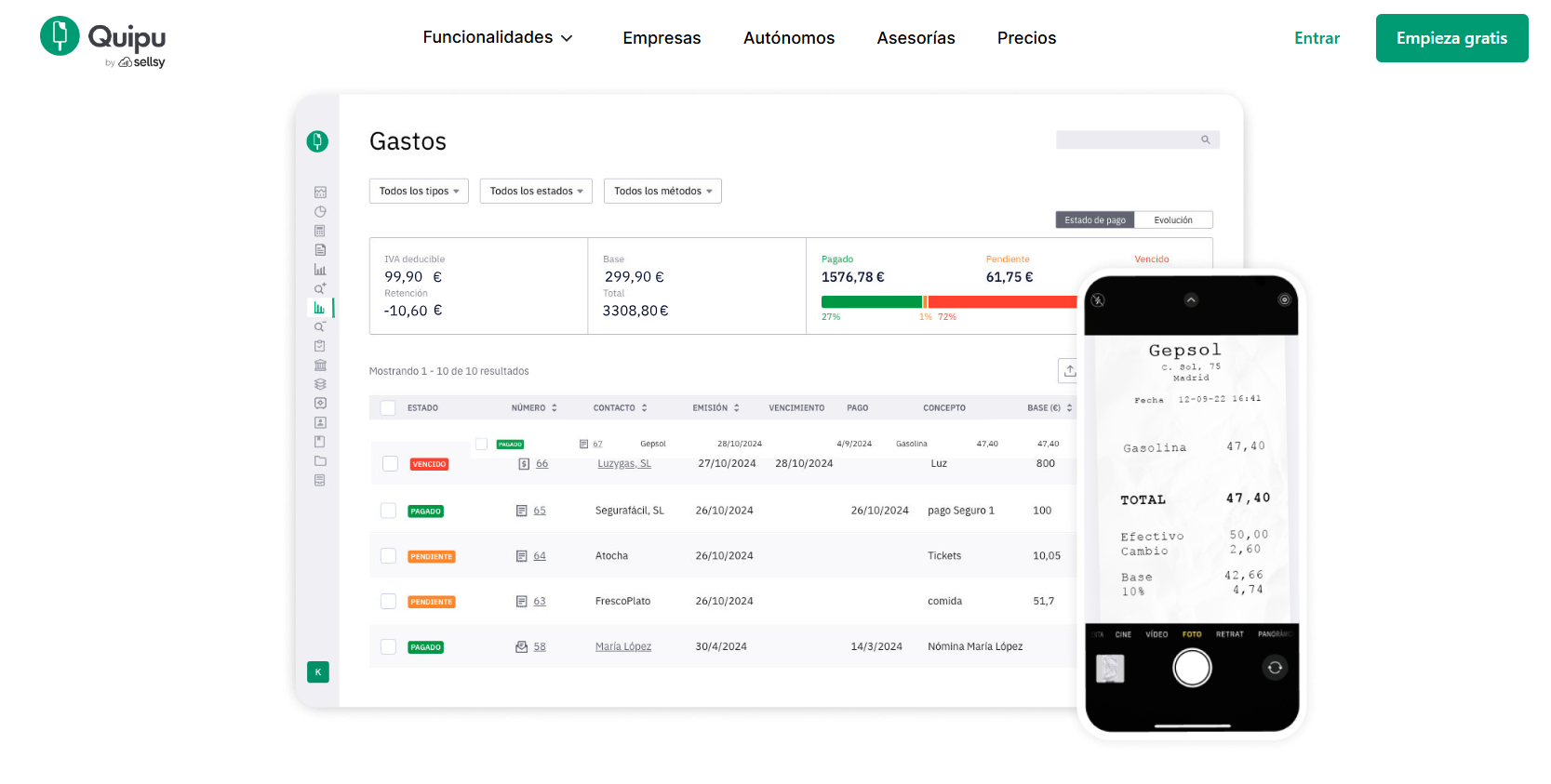1551x784 pixels.
Task: Click the magnifier with minus sidebar icon
Action: (320, 326)
